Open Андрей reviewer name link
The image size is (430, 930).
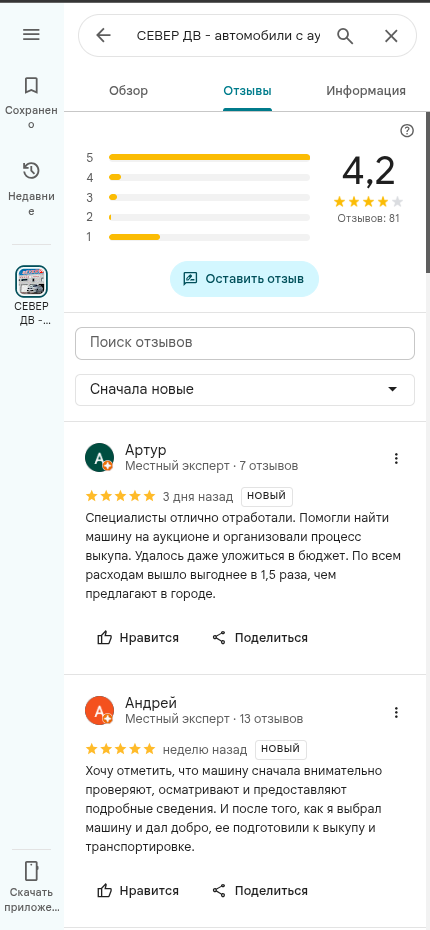click(x=151, y=703)
